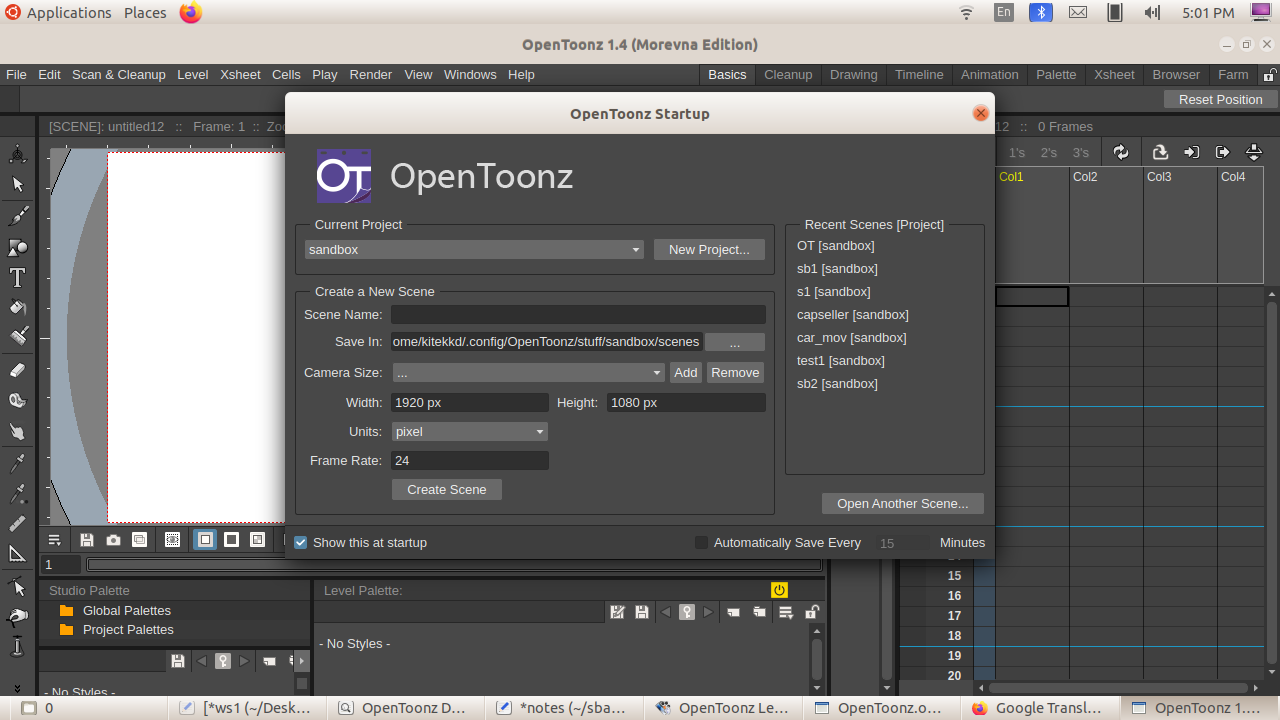This screenshot has width=1280, height=720.
Task: Select the Brush tool in the toolbar
Action: [x=18, y=215]
